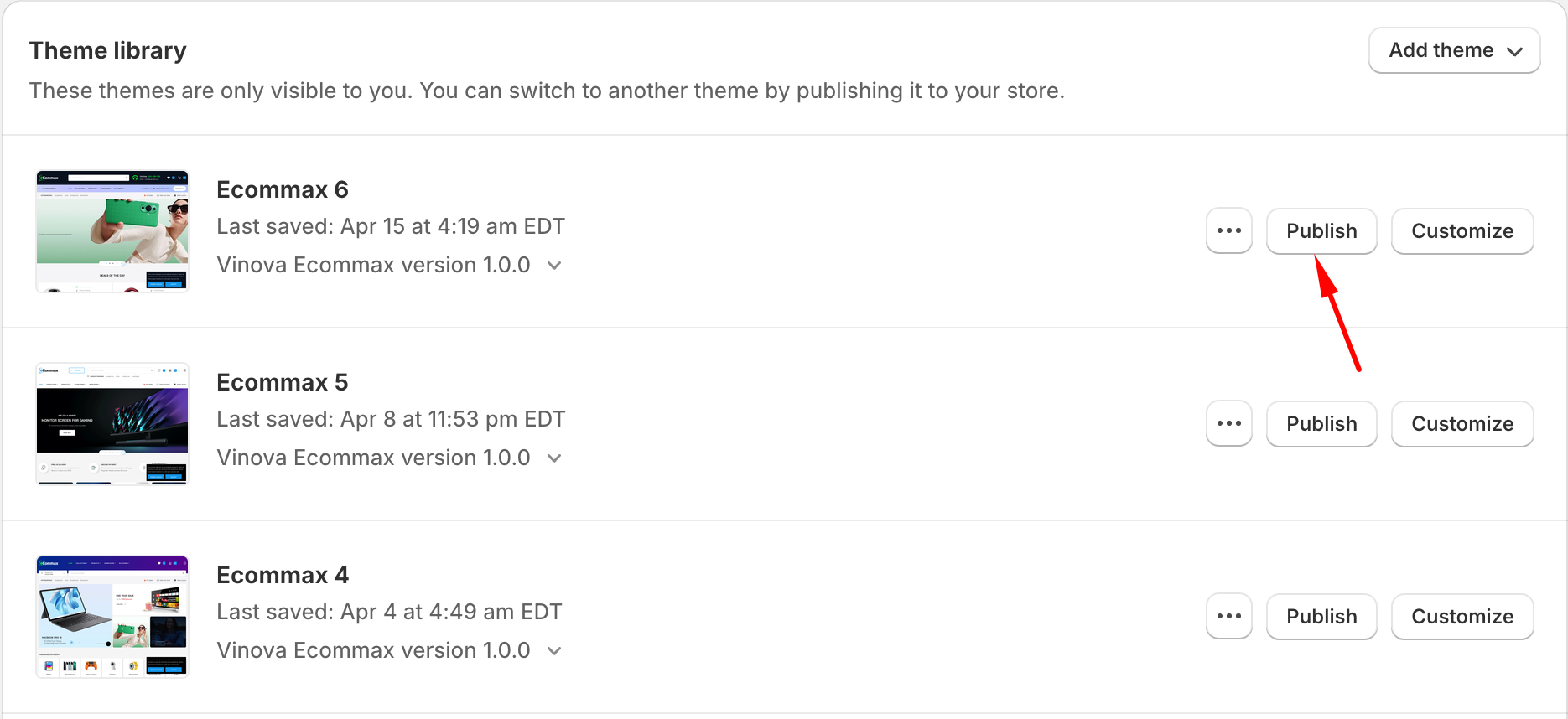Expand the Add theme dropdown
The image size is (1568, 719).
click(x=1454, y=50)
